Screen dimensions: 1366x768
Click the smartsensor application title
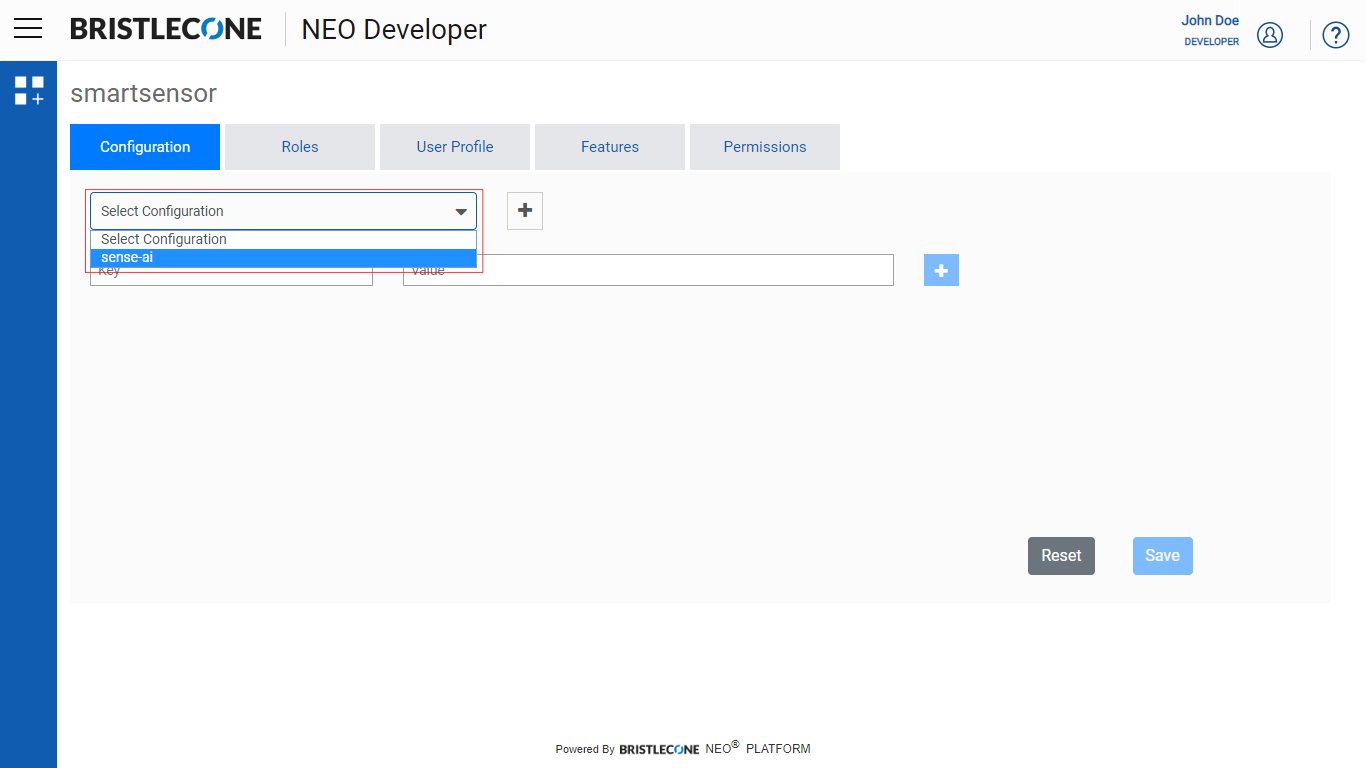[x=143, y=94]
